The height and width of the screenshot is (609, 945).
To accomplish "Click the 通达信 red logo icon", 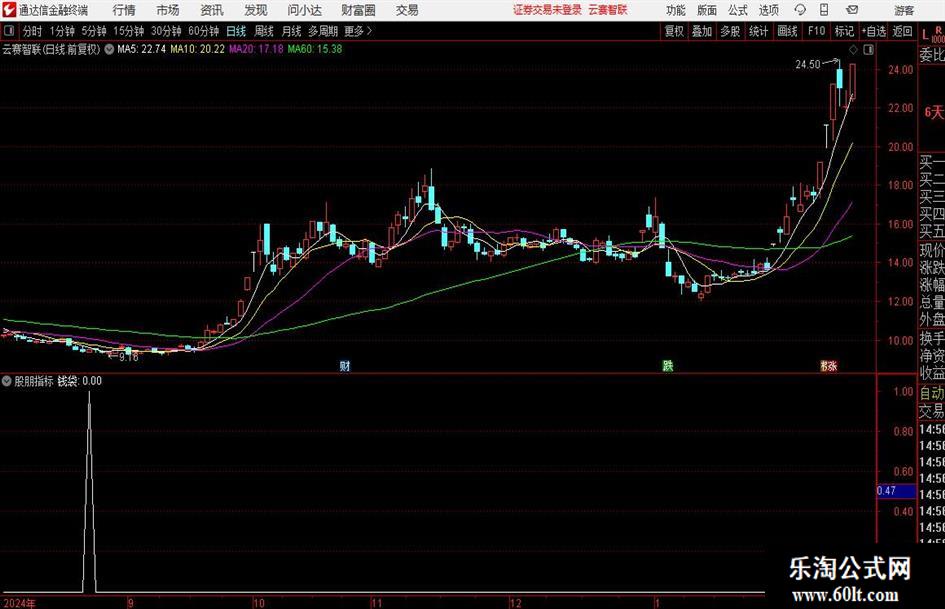I will click(x=9, y=10).
